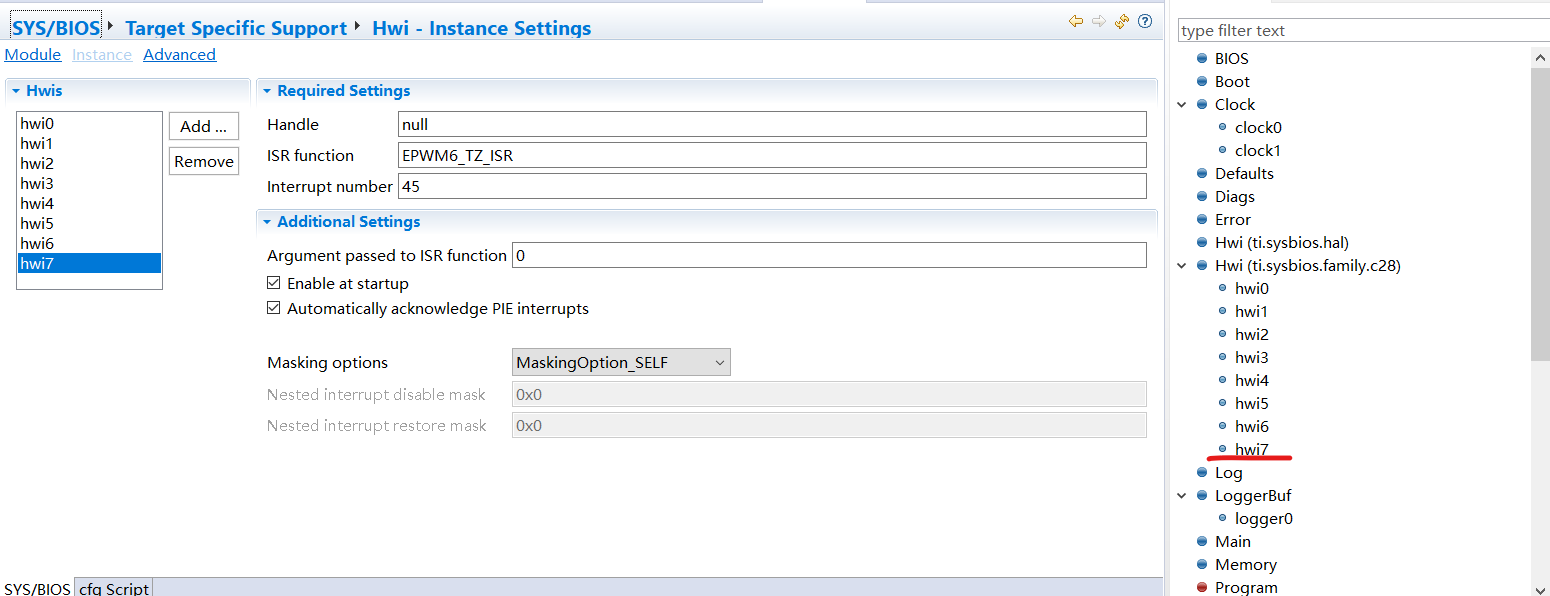This screenshot has height=596, width=1550.
Task: Click the red Program module icon
Action: [x=1202, y=588]
